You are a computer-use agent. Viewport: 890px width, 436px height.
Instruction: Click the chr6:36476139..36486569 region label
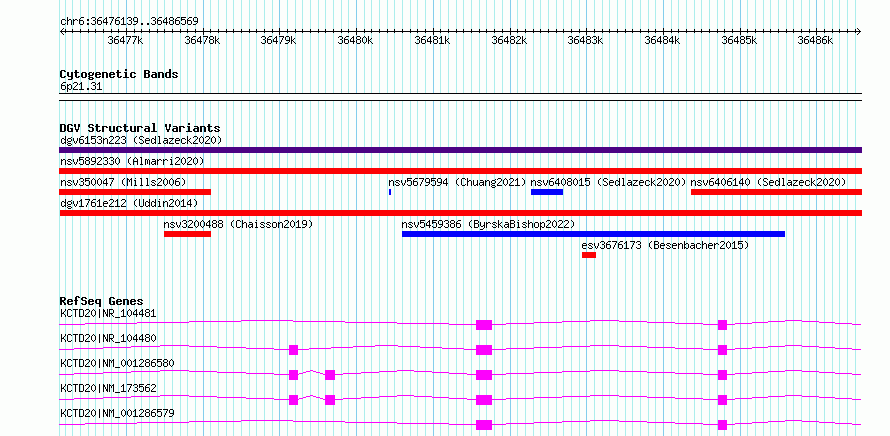pos(129,22)
